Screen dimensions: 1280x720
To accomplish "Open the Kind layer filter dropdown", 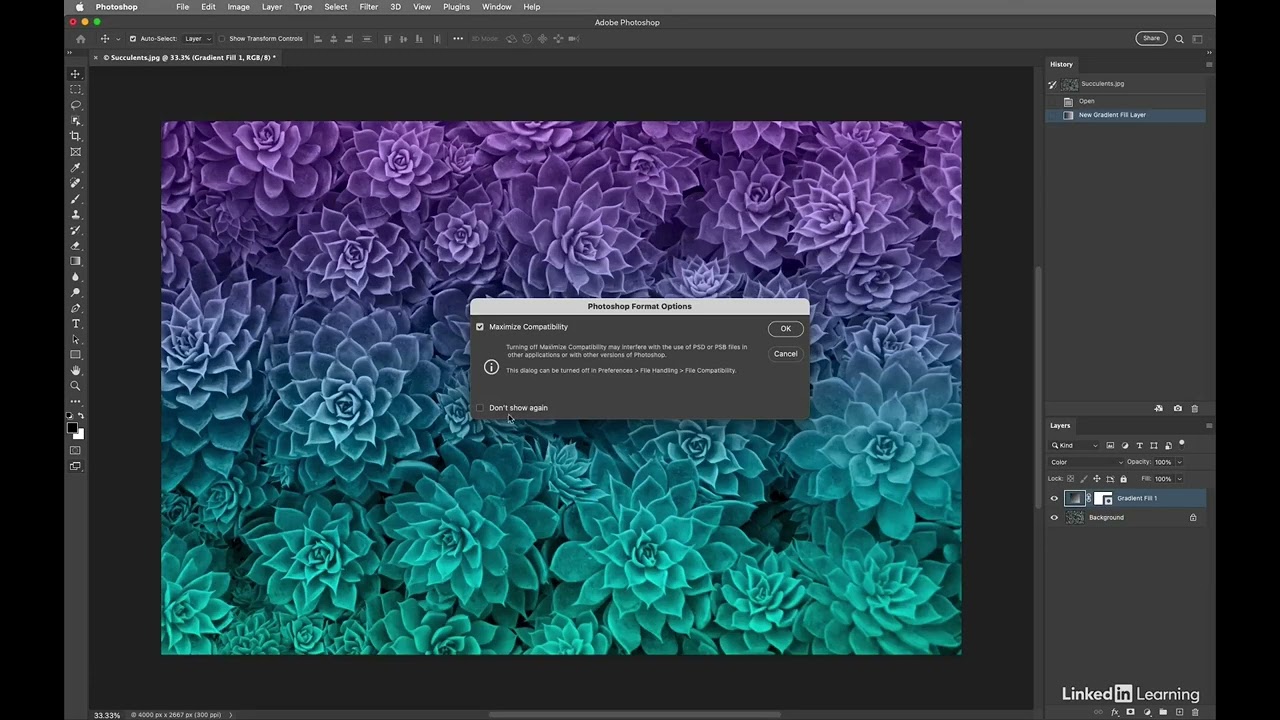I will pyautogui.click(x=1074, y=445).
